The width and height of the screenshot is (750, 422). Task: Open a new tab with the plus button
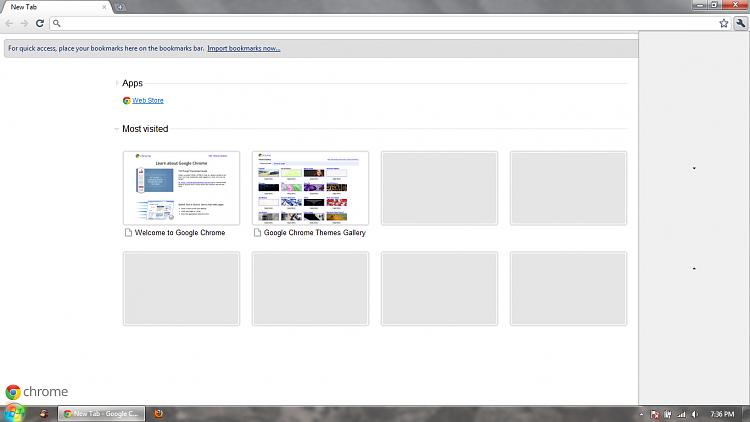pos(120,7)
